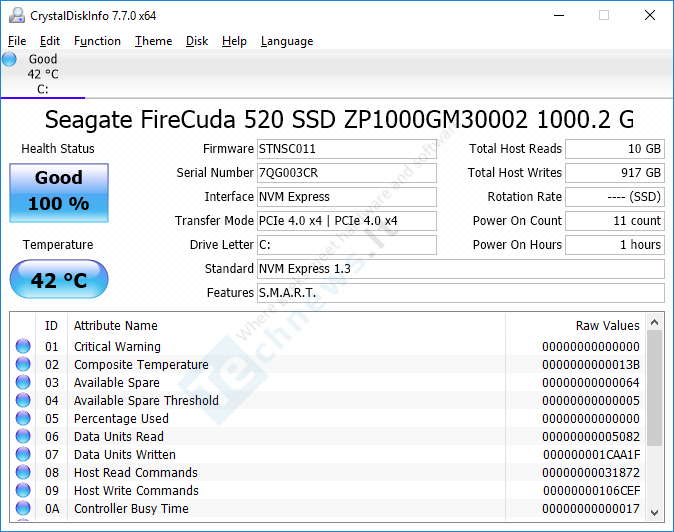Select the Controller Busy Time attribute name

(131, 509)
